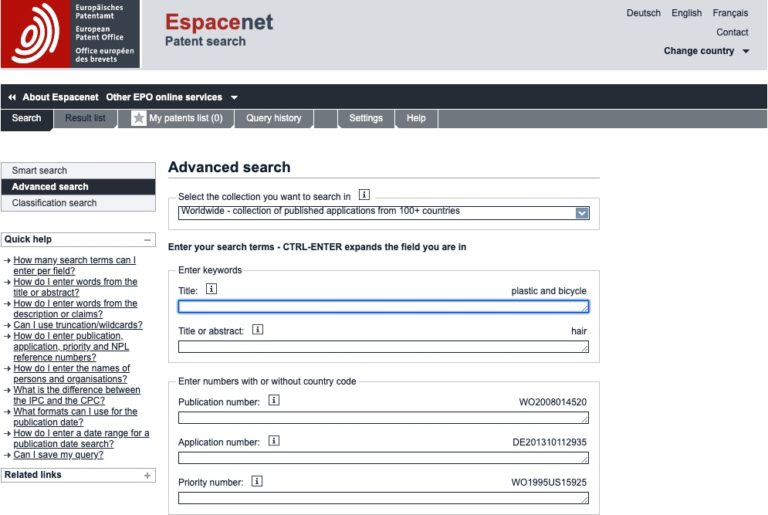Show info for Priority number field
Screen dimensions: 768x515
coord(257,481)
